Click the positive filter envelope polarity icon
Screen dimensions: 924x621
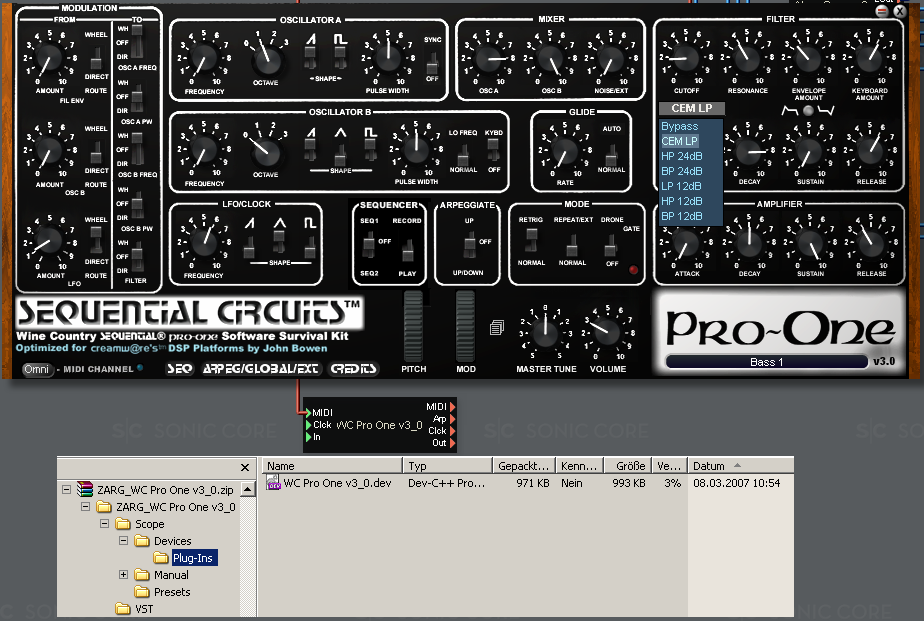click(789, 110)
